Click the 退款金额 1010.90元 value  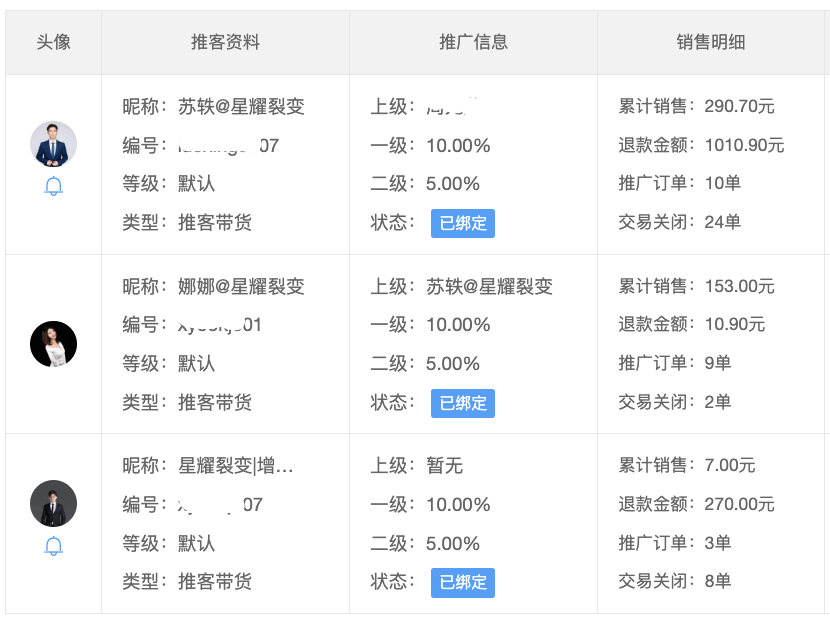pyautogui.click(x=744, y=145)
